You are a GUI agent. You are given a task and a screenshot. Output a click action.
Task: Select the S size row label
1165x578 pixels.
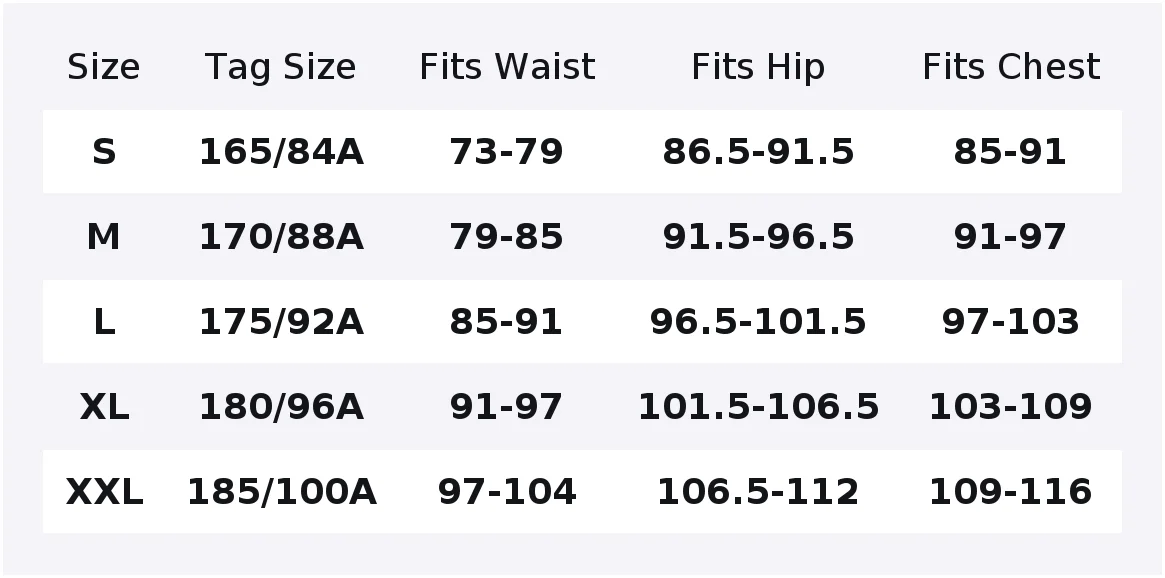(x=104, y=152)
